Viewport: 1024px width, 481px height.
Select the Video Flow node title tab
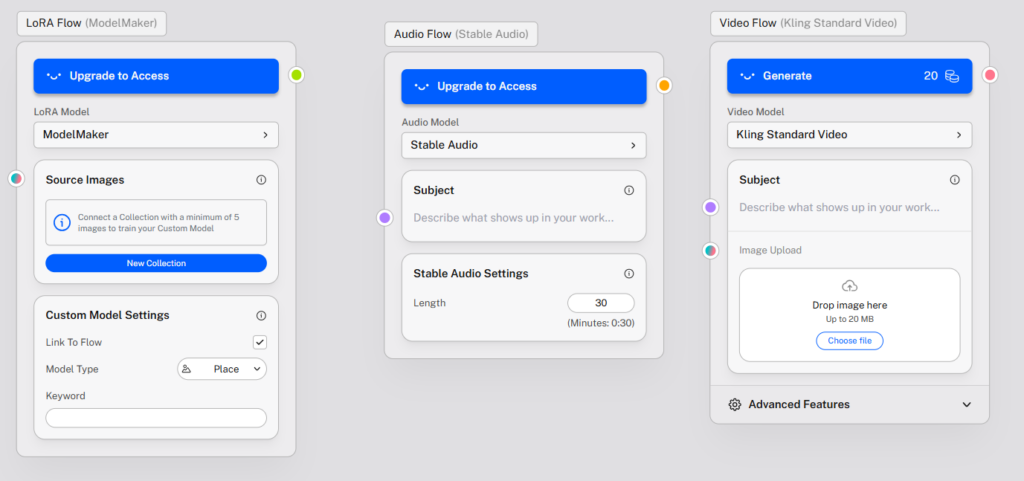pyautogui.click(x=808, y=23)
